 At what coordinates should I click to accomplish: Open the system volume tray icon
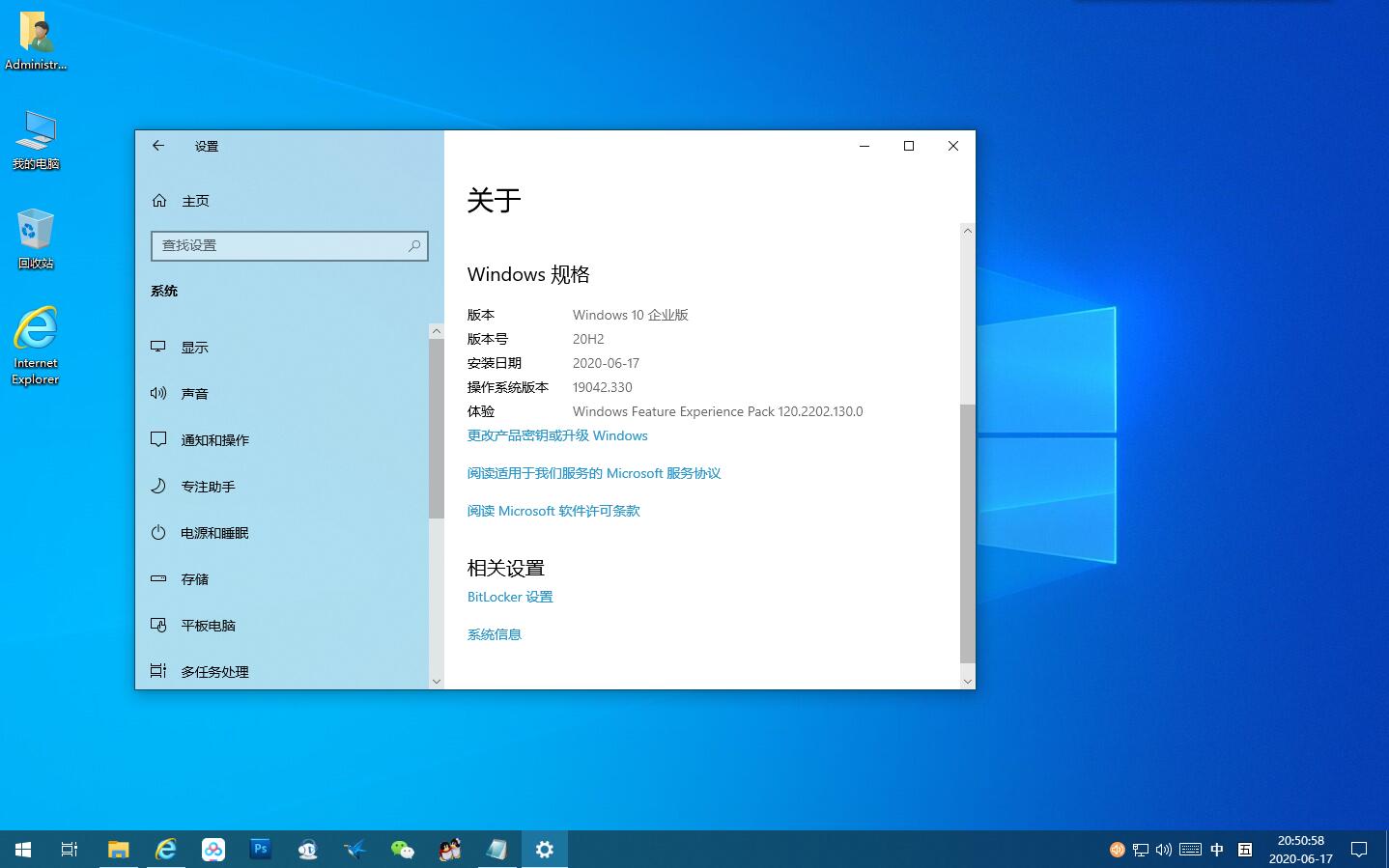1164,850
